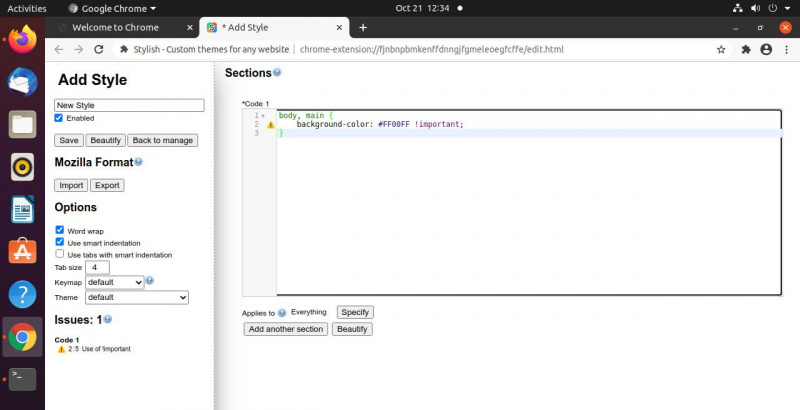Go back using browser back arrow

point(59,49)
